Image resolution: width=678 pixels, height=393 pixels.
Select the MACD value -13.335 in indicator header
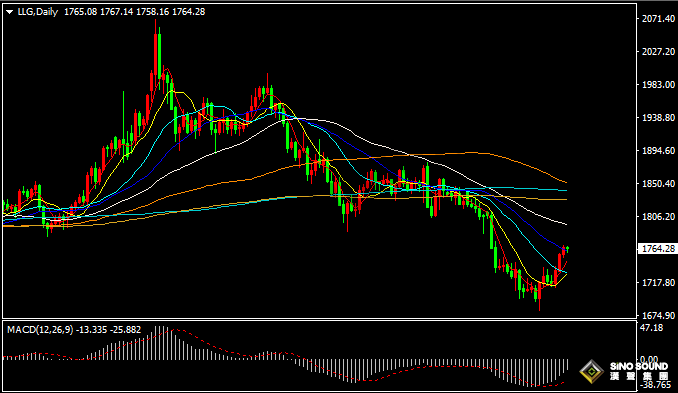[x=91, y=330]
